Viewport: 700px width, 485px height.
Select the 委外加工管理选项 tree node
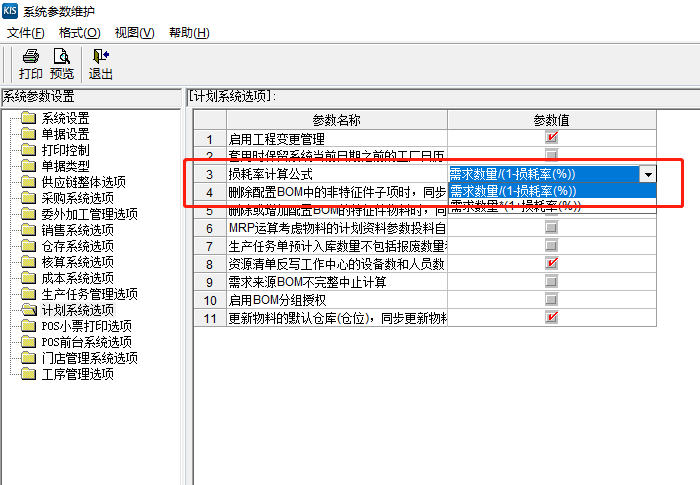(89, 214)
